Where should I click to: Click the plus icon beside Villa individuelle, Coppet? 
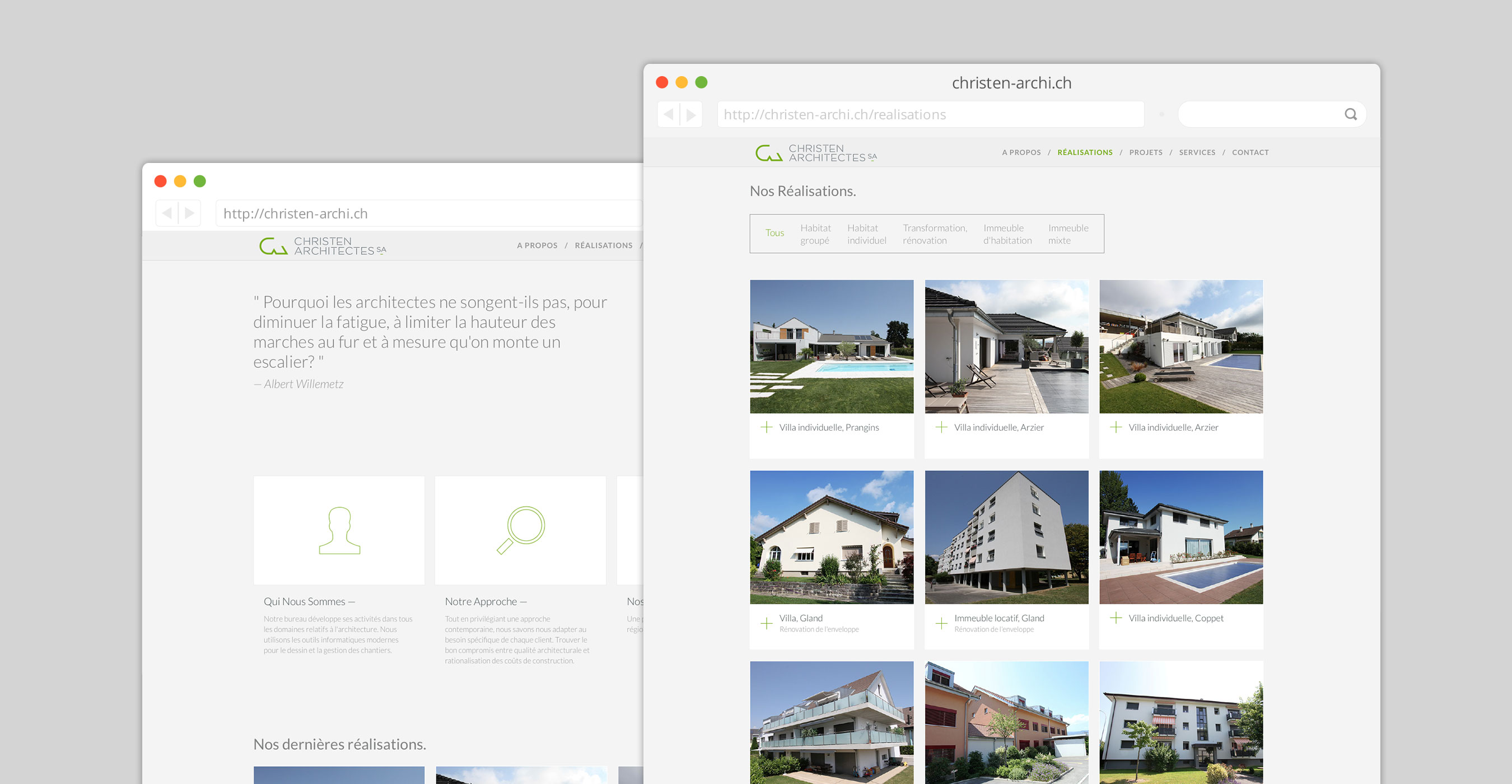tap(1116, 618)
